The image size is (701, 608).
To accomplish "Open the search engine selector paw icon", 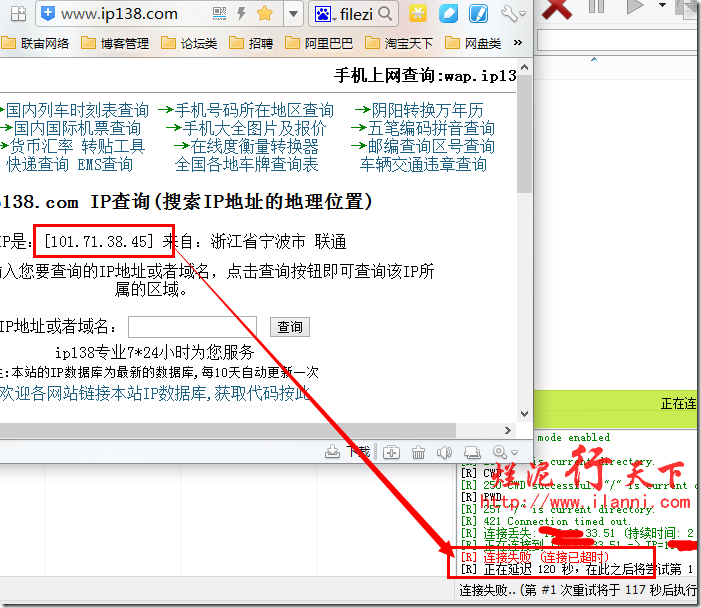I will click(325, 14).
